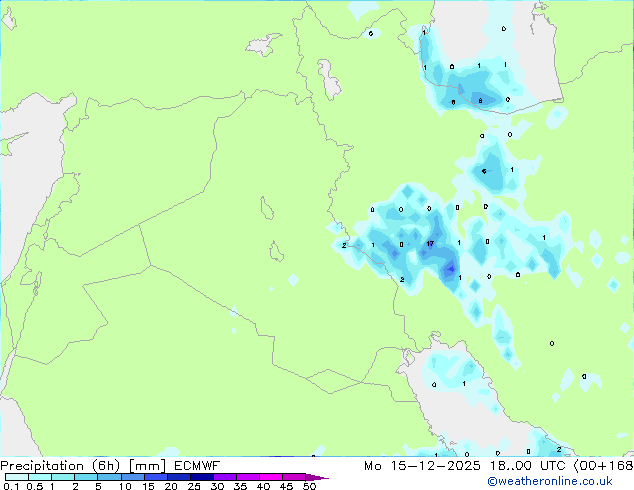
Task: Click the legend swatch for 1–2 mm
Action: [63, 477]
